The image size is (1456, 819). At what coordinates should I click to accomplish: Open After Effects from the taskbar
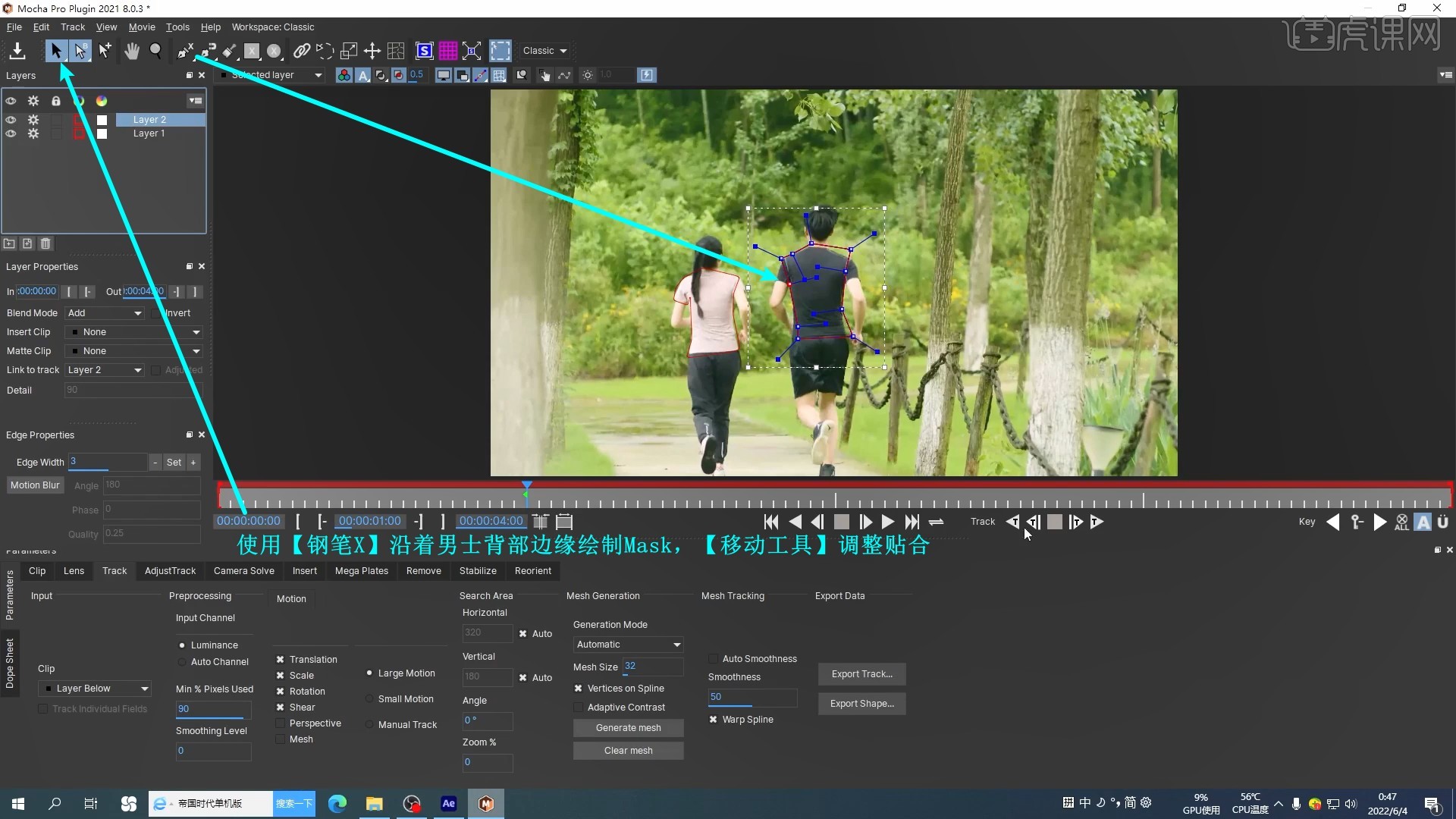[x=448, y=803]
